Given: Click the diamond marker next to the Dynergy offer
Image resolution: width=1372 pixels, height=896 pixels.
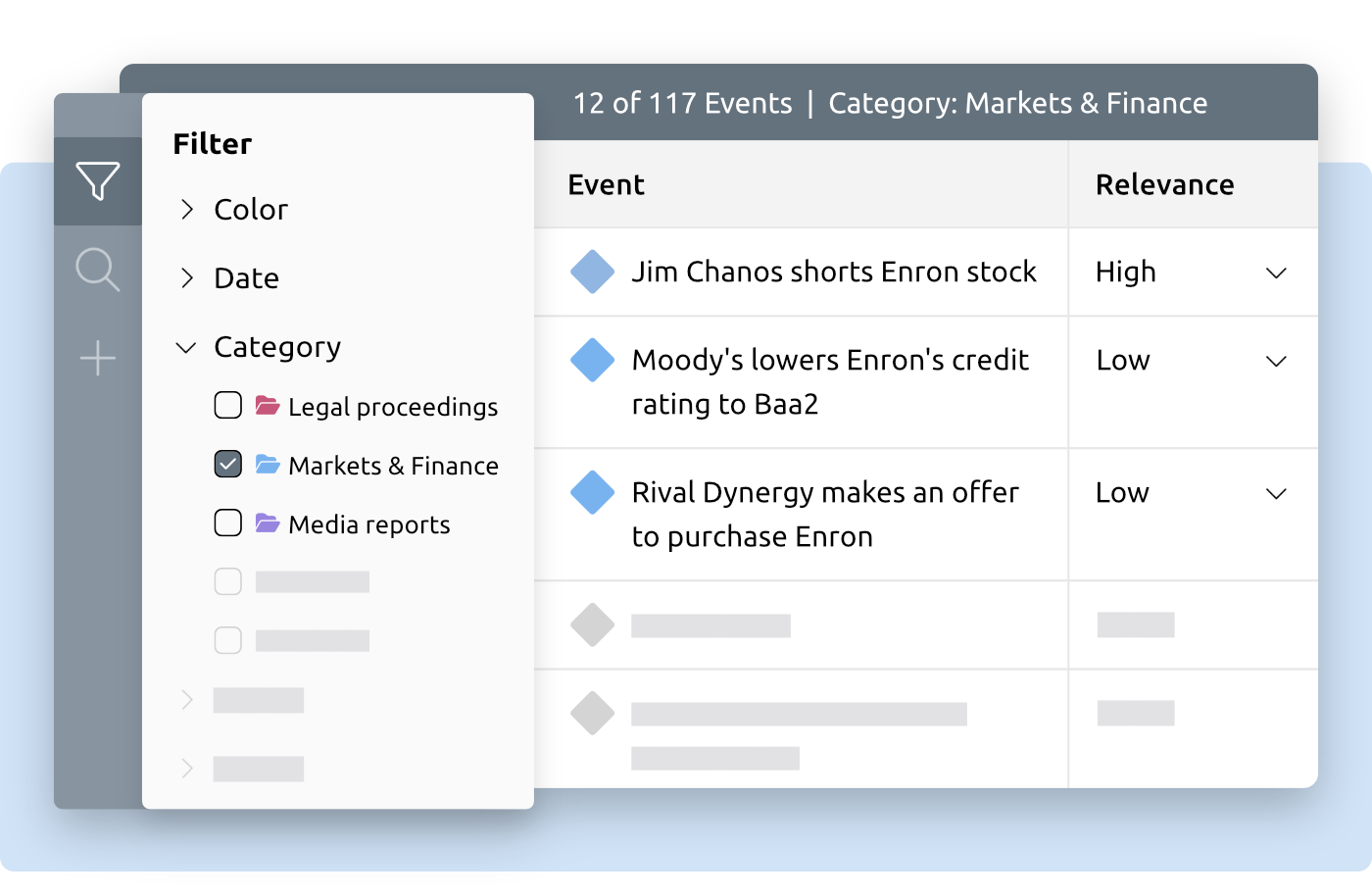Looking at the screenshot, I should (x=592, y=493).
